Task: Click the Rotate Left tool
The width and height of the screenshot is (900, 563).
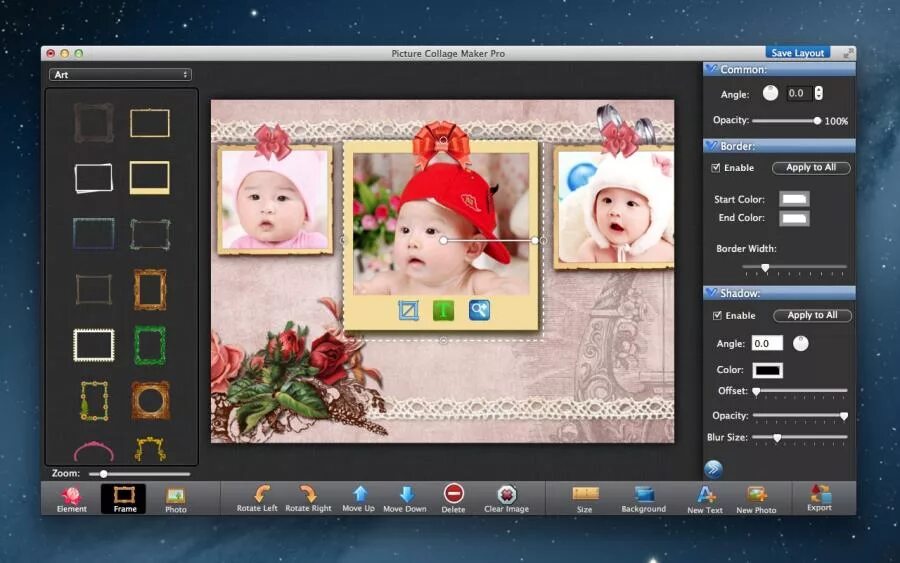Action: pos(257,498)
